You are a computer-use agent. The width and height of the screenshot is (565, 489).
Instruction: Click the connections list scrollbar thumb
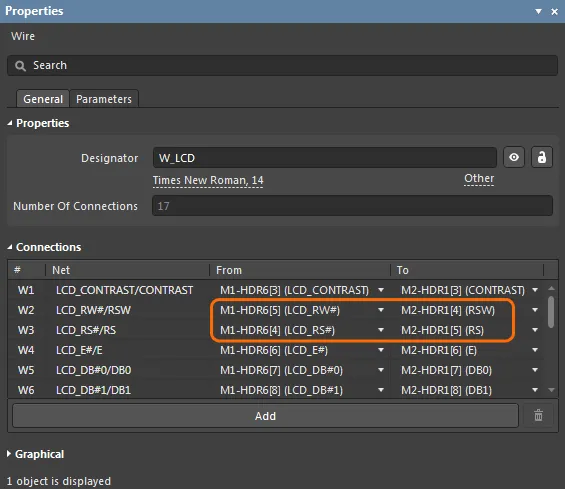551,312
